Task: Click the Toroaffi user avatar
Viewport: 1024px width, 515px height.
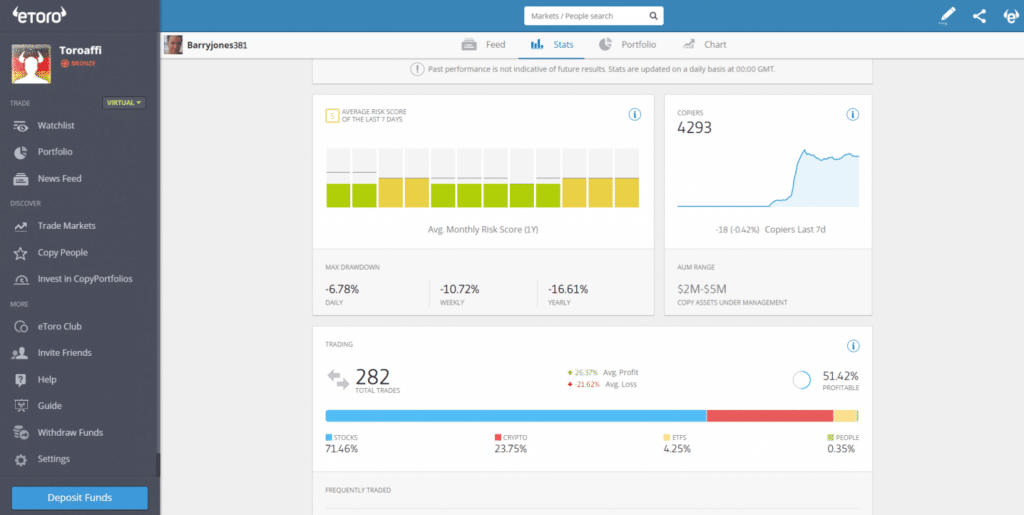Action: (x=31, y=64)
